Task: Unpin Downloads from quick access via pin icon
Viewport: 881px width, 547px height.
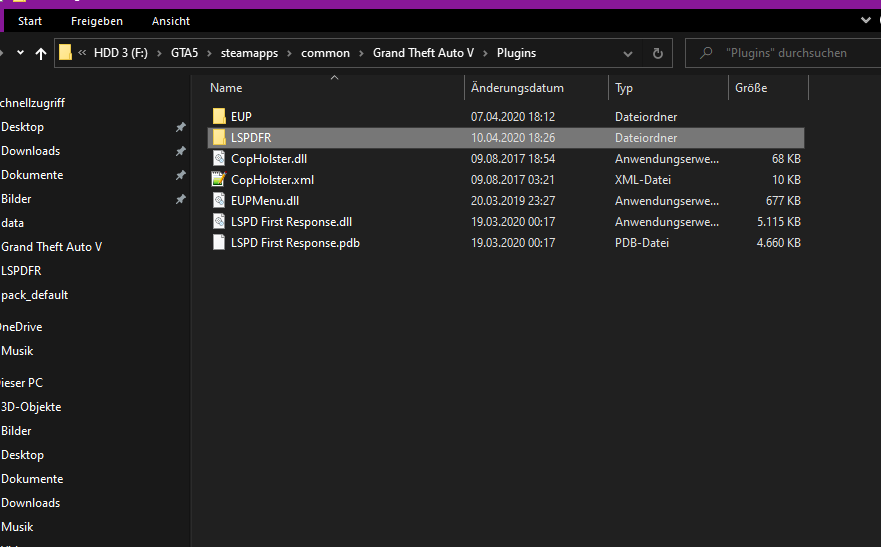Action: (180, 151)
